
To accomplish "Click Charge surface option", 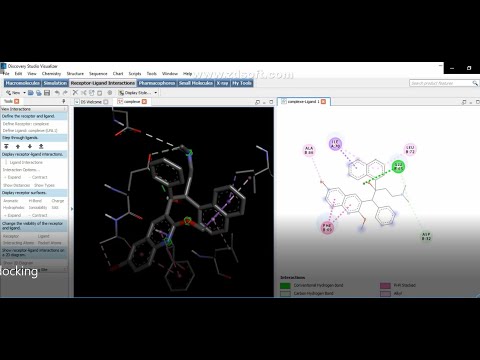I will pos(58,201).
